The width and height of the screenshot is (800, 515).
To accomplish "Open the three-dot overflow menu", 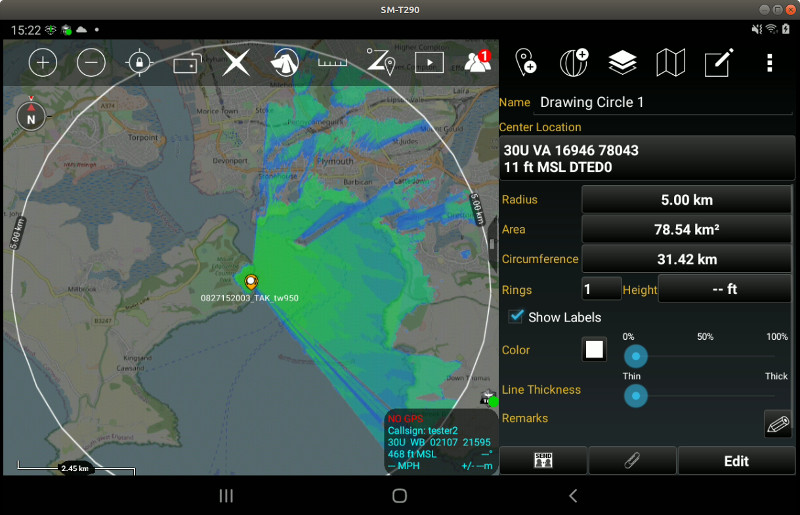I will tap(769, 63).
